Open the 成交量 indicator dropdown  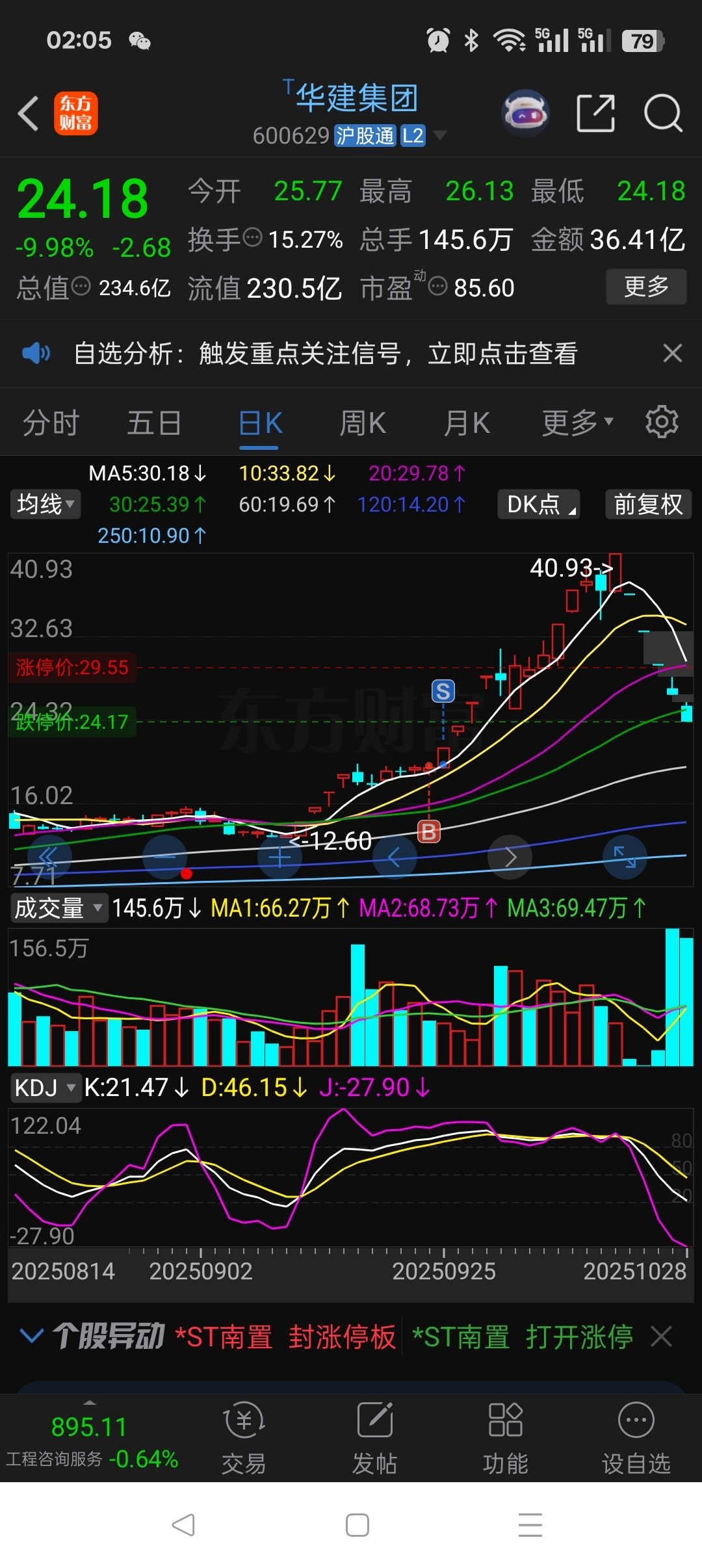tap(58, 908)
